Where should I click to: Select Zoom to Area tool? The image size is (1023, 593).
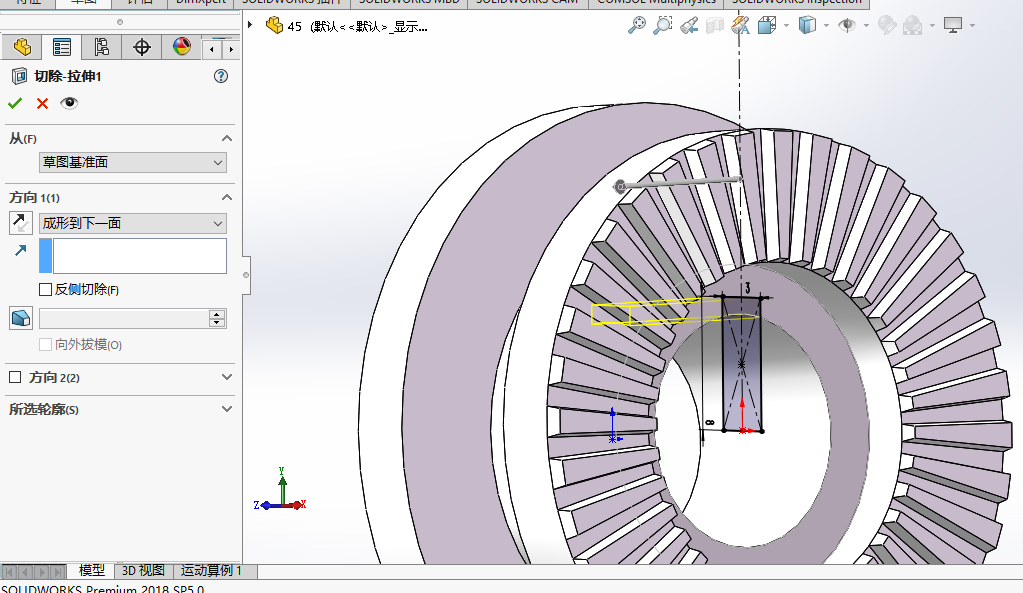(662, 25)
